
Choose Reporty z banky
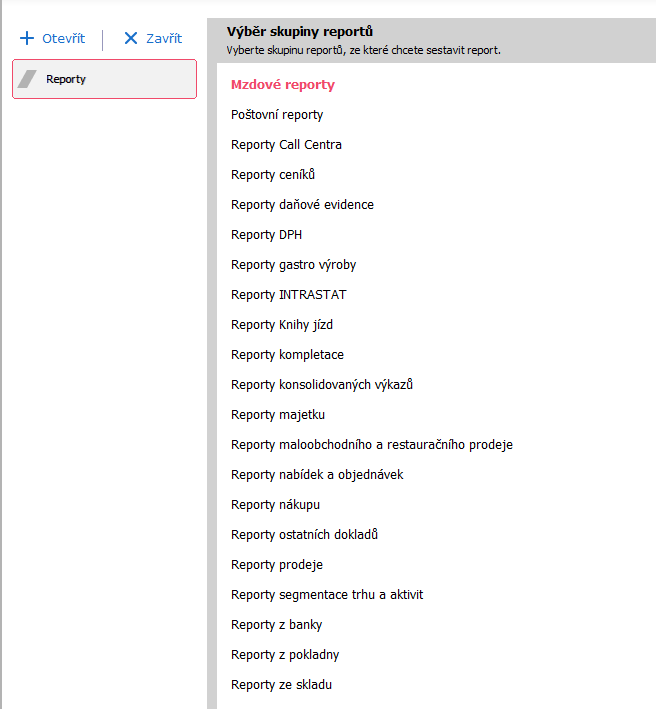(276, 625)
